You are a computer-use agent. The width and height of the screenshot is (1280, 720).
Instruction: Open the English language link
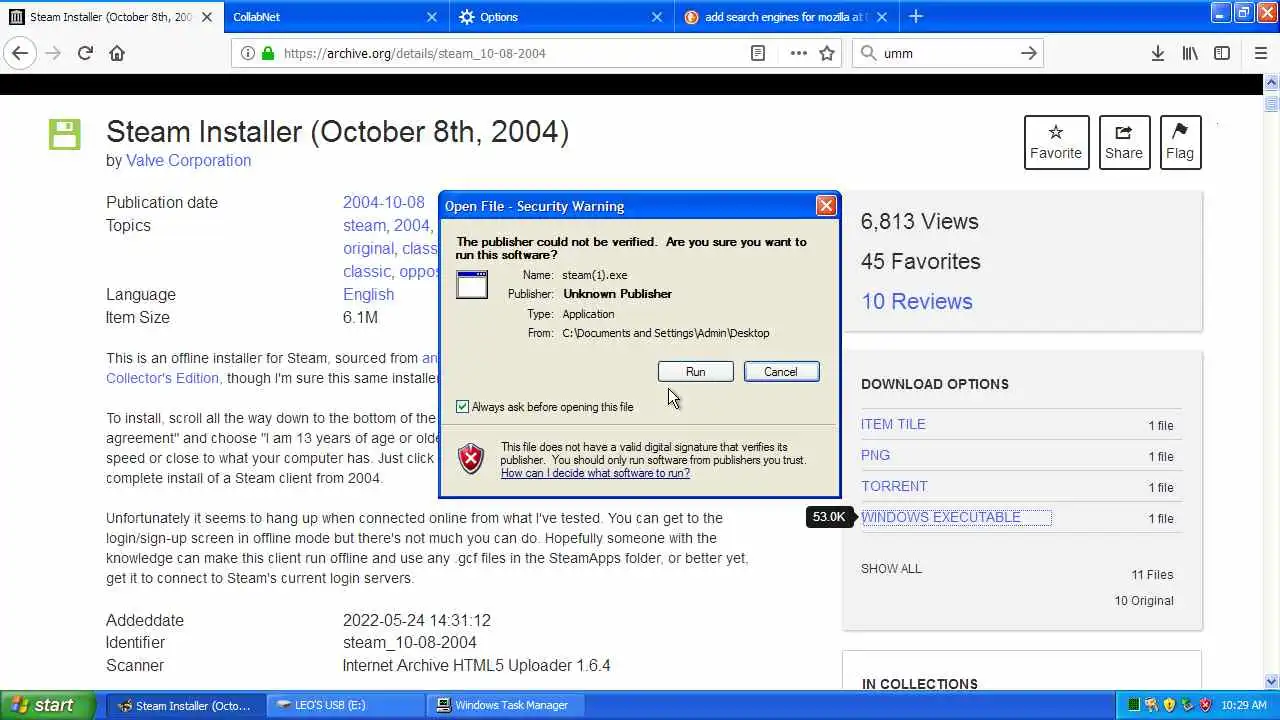pos(368,294)
